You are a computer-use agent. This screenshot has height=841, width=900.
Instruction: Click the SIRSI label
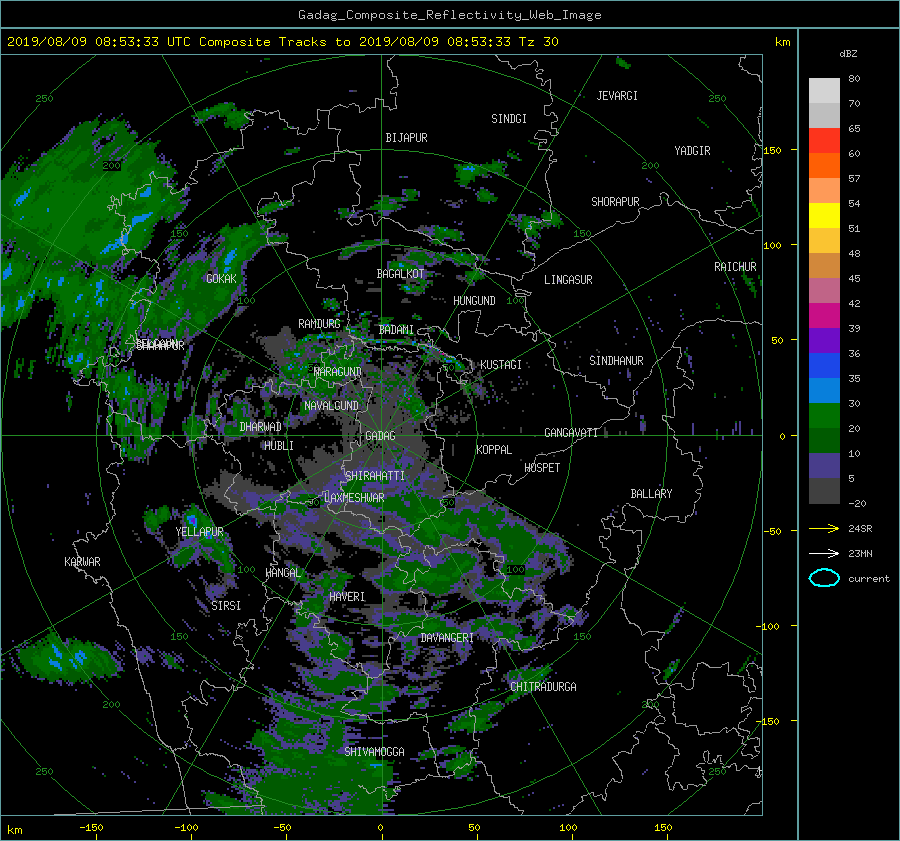tap(226, 606)
